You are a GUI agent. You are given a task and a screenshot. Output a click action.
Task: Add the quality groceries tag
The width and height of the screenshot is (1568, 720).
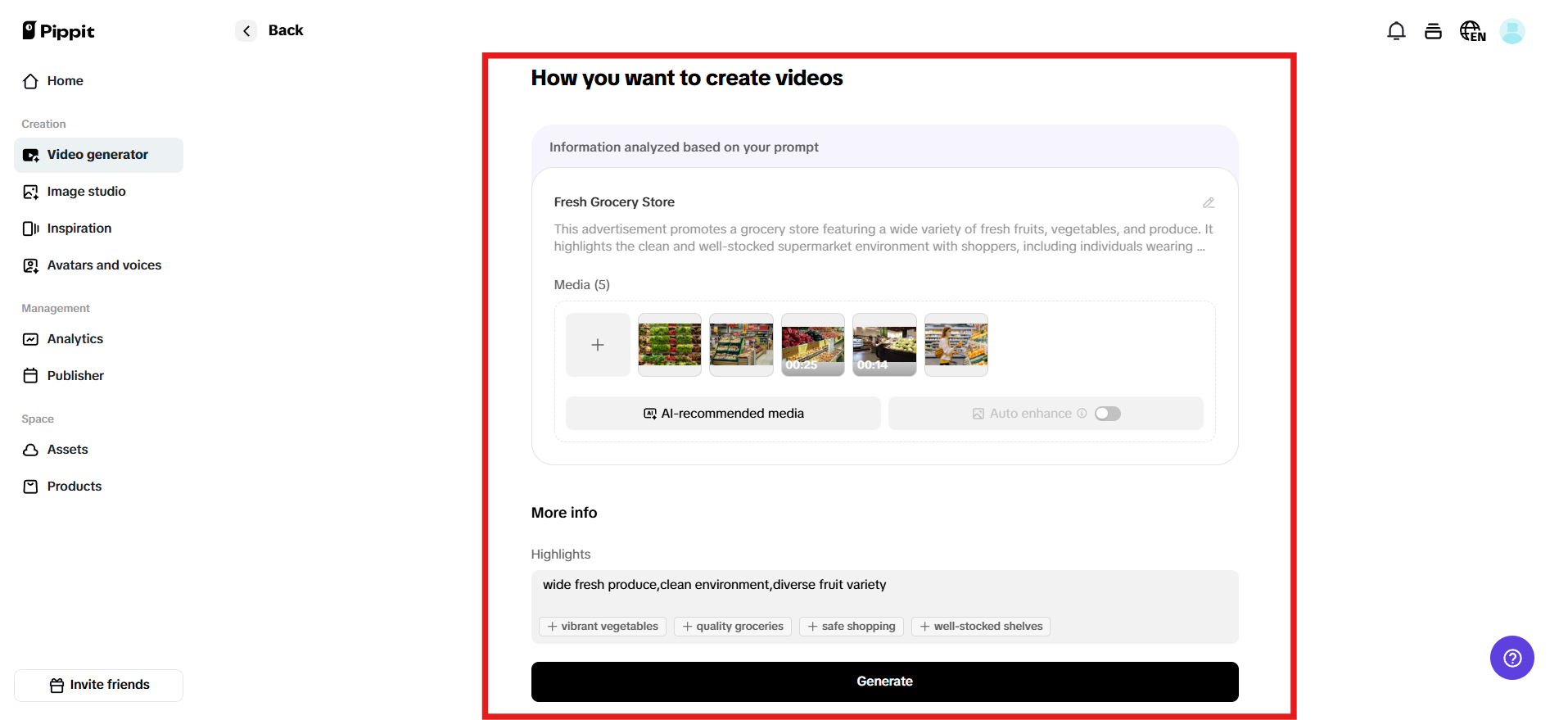[x=733, y=627]
